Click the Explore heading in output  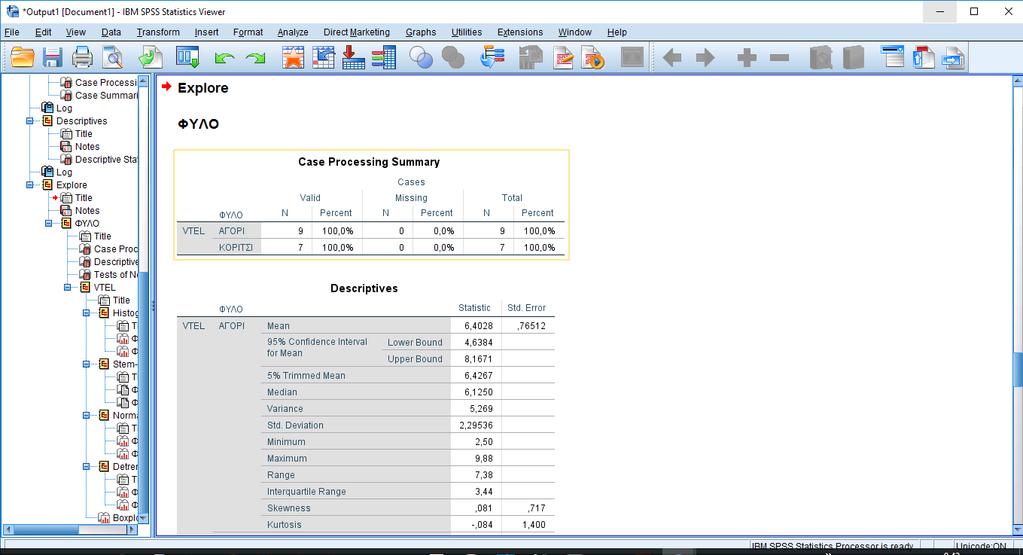click(203, 88)
